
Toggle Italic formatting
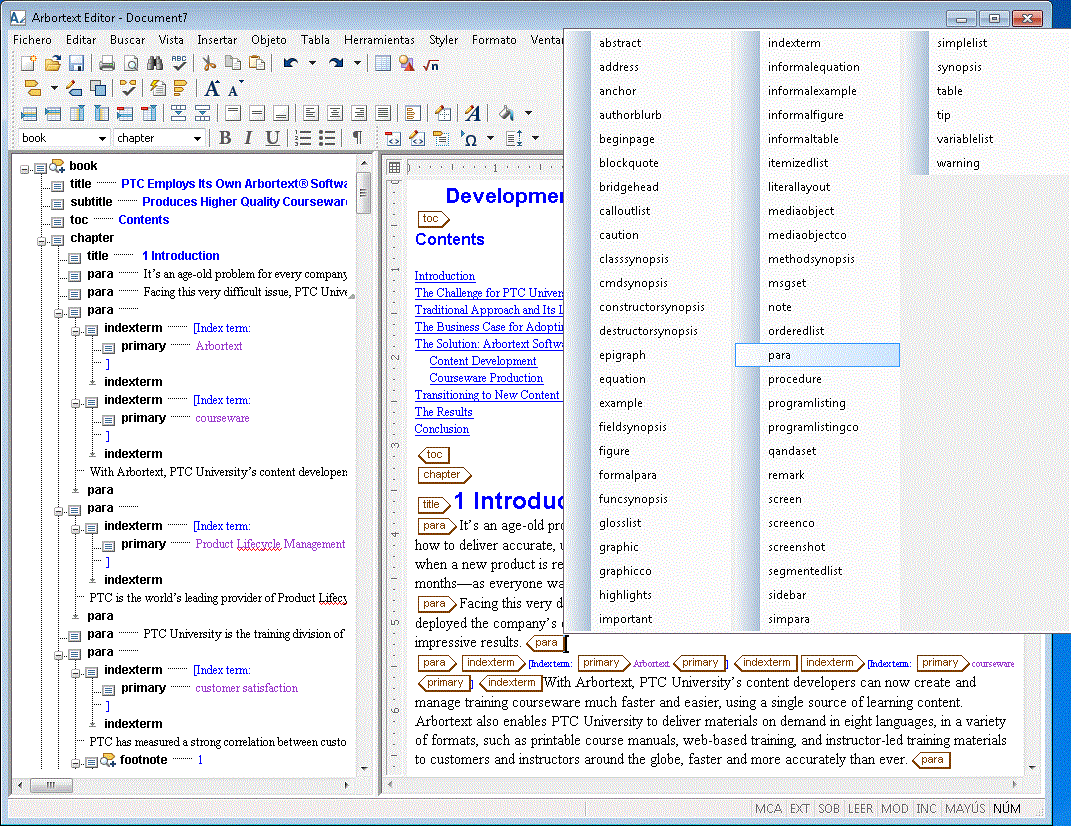(249, 138)
